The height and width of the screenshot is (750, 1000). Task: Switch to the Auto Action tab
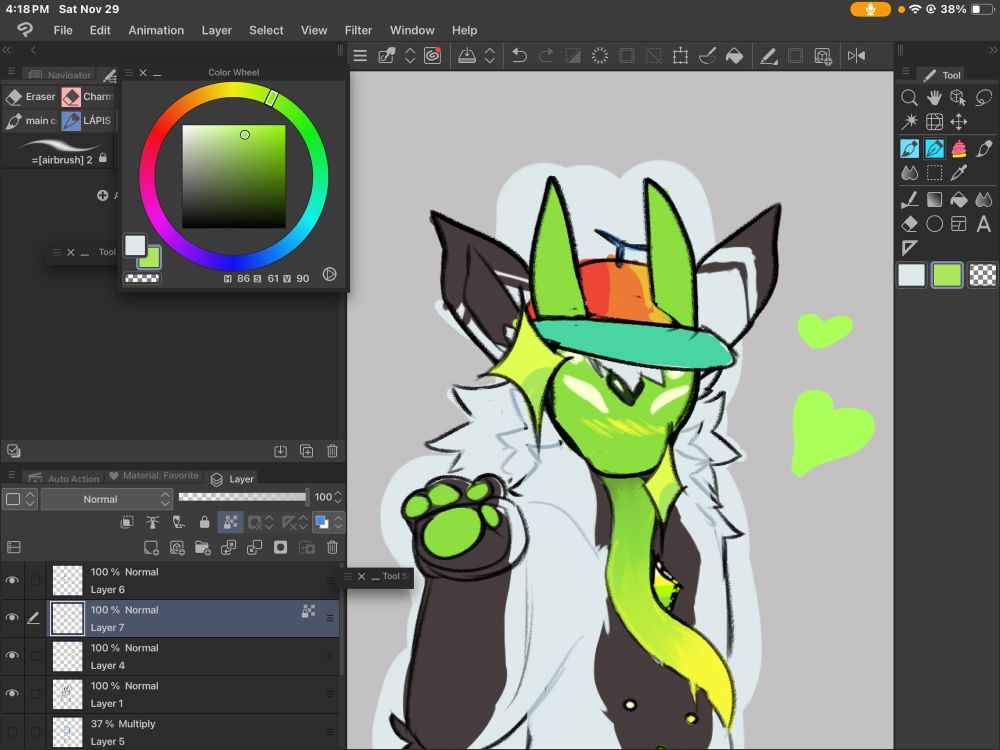click(64, 478)
